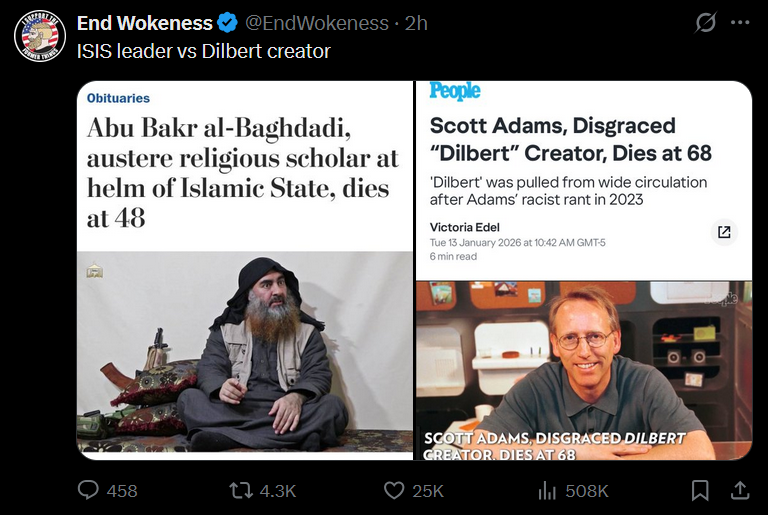The width and height of the screenshot is (768, 515).
Task: Click the End Wokeness profile avatar
Action: coord(40,36)
